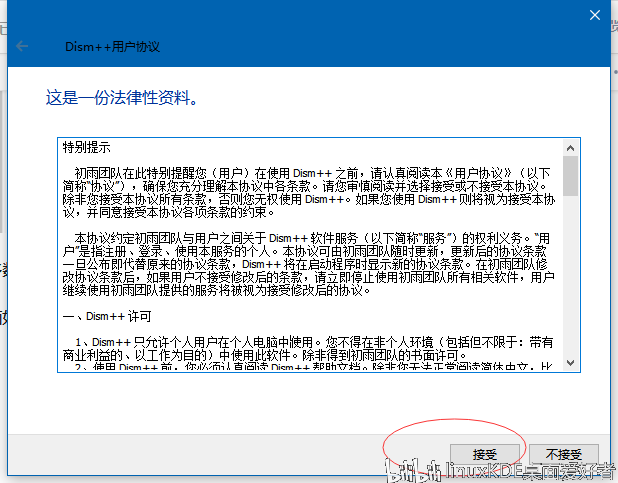Click the Dism++用户协议 dialog title
This screenshot has height=483, width=618.
tap(112, 47)
